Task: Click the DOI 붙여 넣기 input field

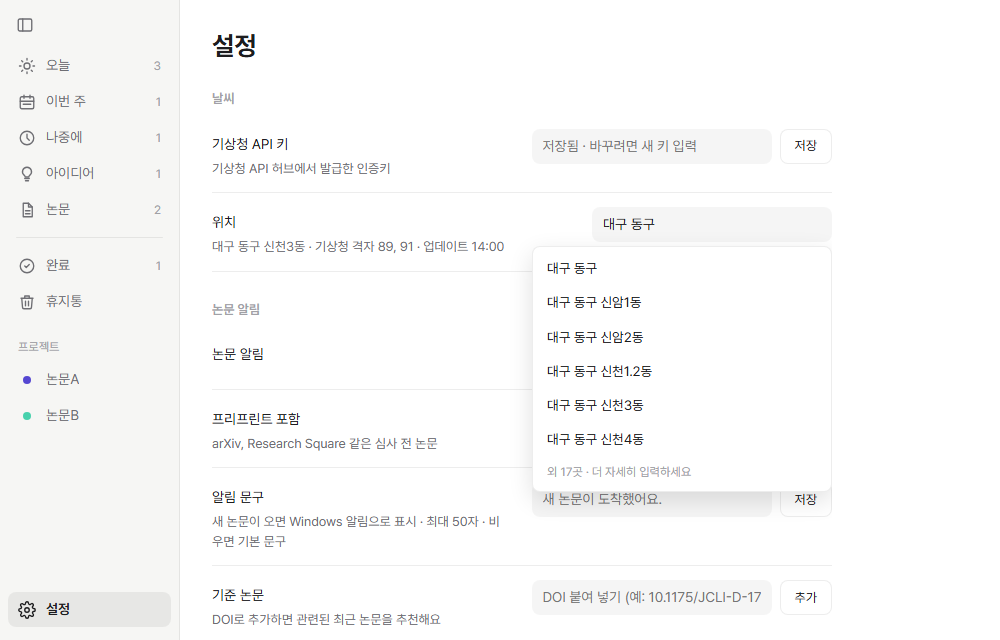Action: (x=652, y=597)
